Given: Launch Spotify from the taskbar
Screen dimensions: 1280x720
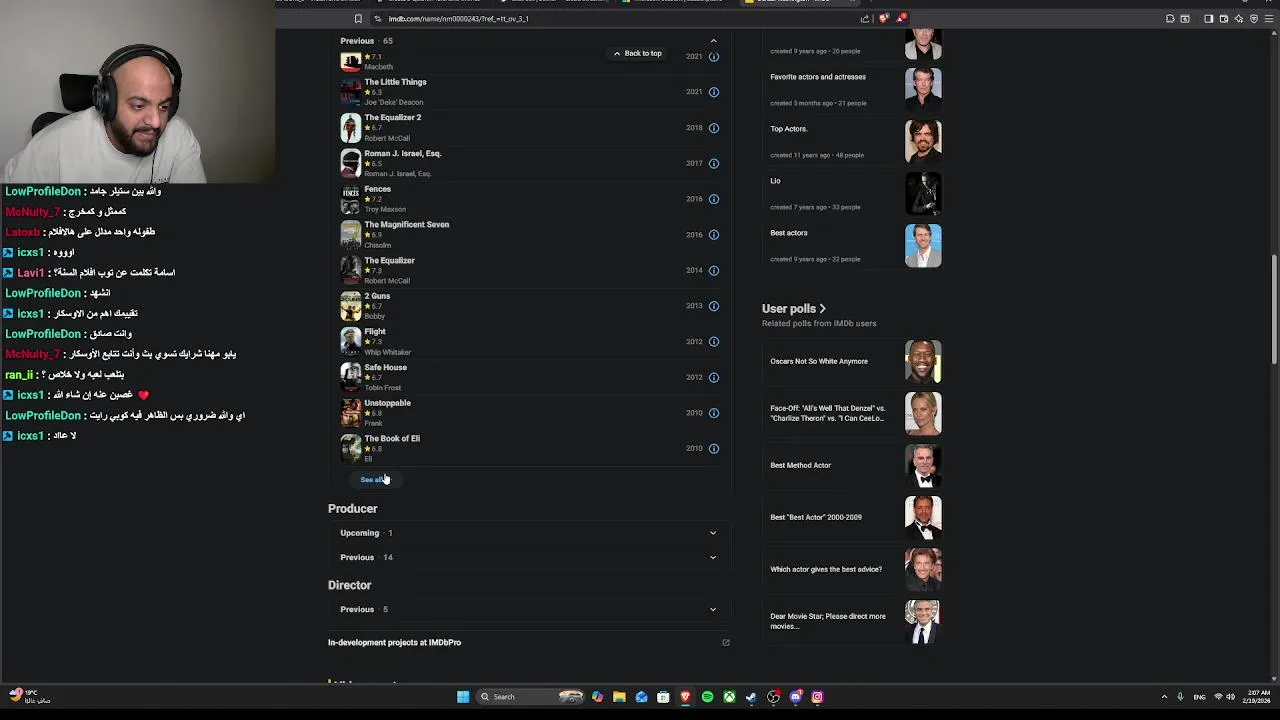Looking at the screenshot, I should (x=707, y=697).
